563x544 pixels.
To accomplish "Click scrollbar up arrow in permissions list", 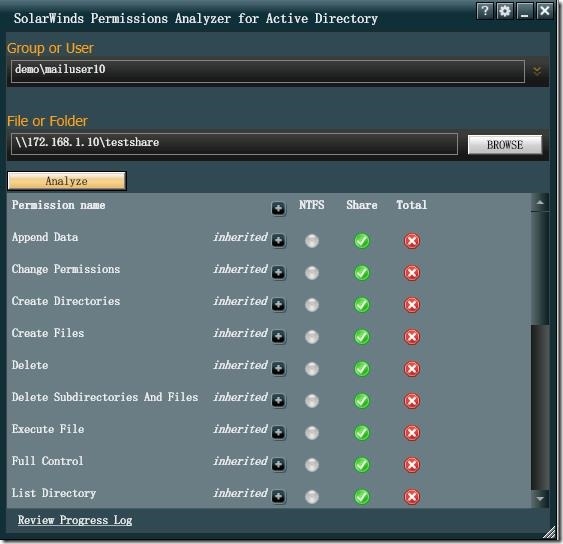I will click(540, 203).
